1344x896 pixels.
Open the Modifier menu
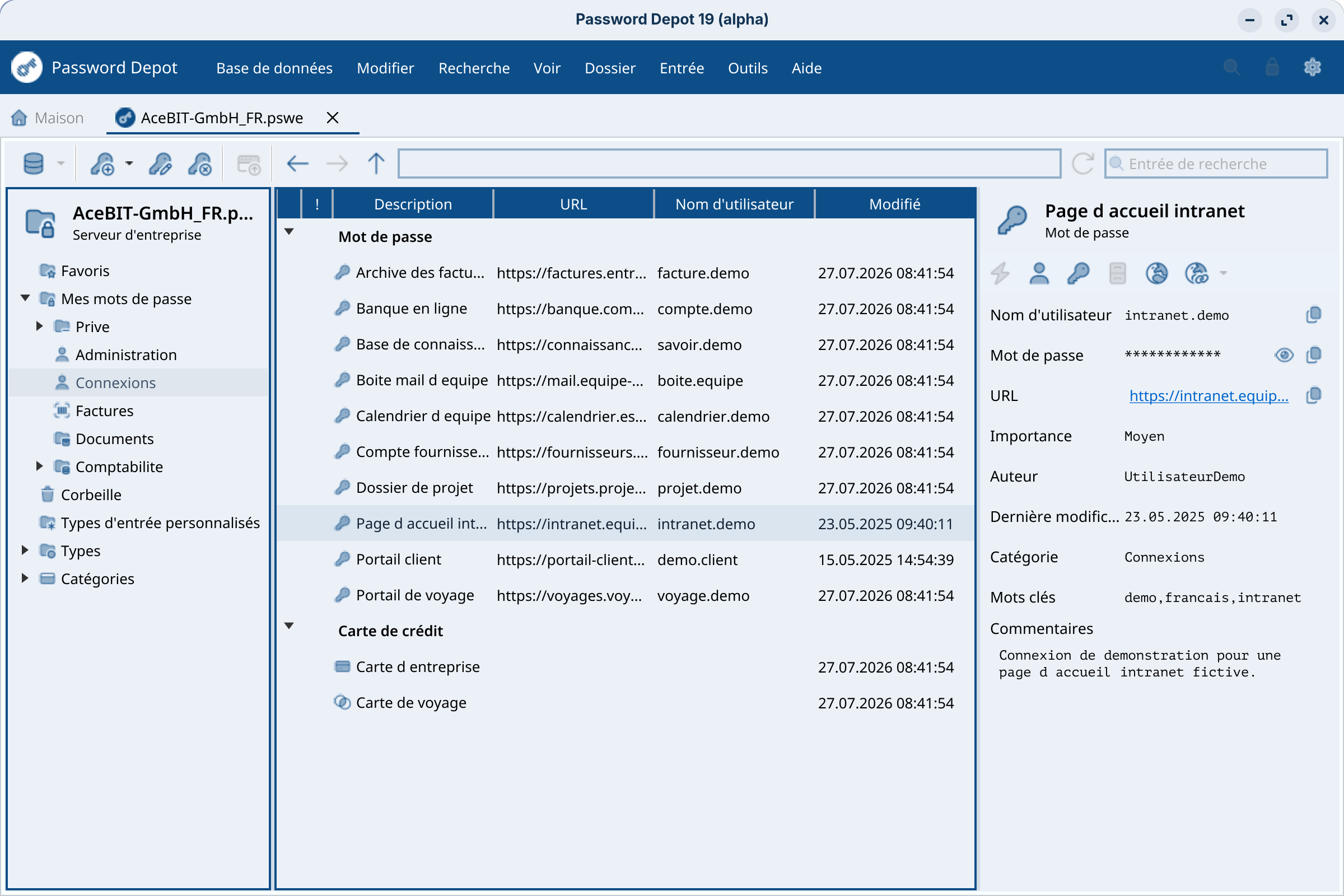[x=385, y=68]
